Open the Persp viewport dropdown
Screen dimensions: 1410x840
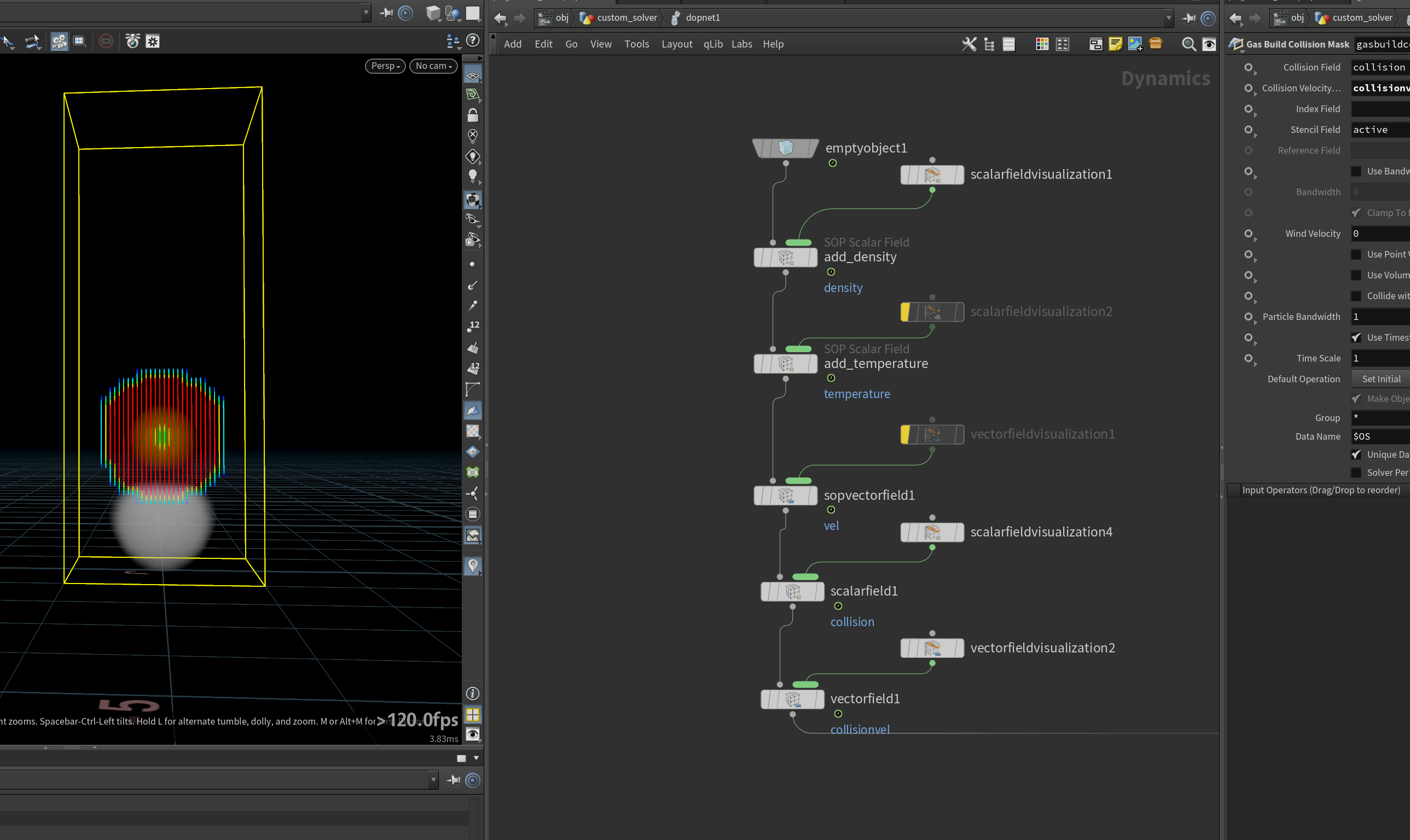click(x=386, y=66)
